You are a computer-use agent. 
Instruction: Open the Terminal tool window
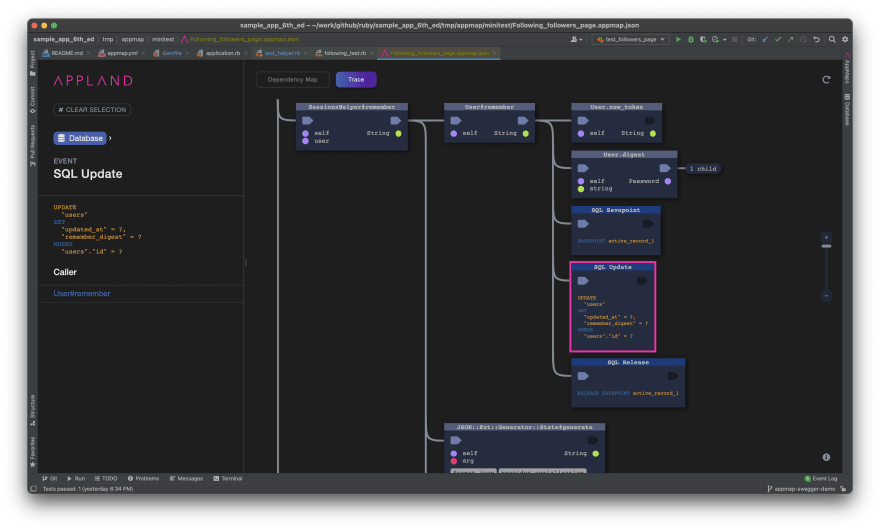coord(227,479)
